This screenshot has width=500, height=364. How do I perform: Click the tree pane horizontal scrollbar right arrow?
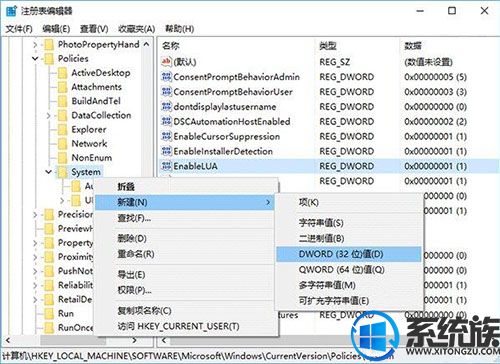coord(134,340)
